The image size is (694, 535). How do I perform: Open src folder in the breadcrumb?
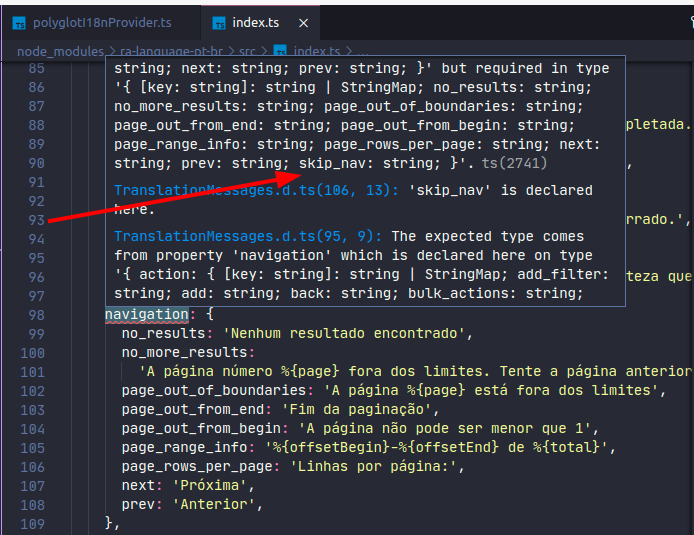tap(247, 51)
